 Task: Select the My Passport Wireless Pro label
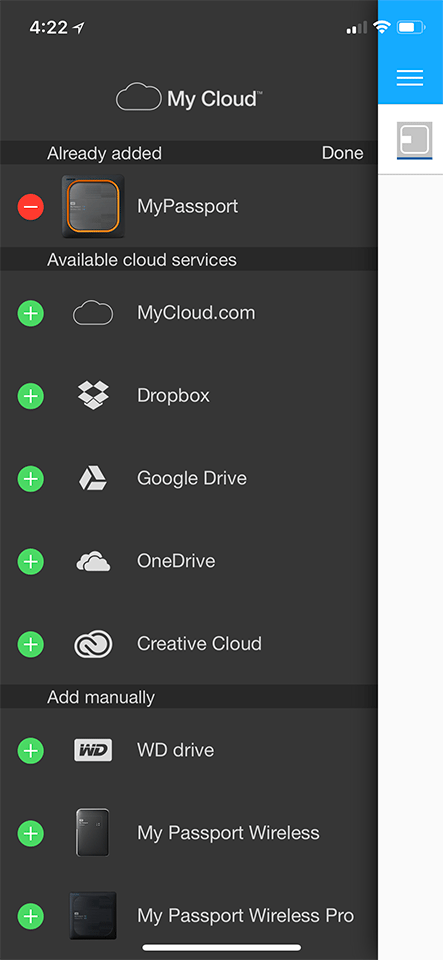point(245,916)
